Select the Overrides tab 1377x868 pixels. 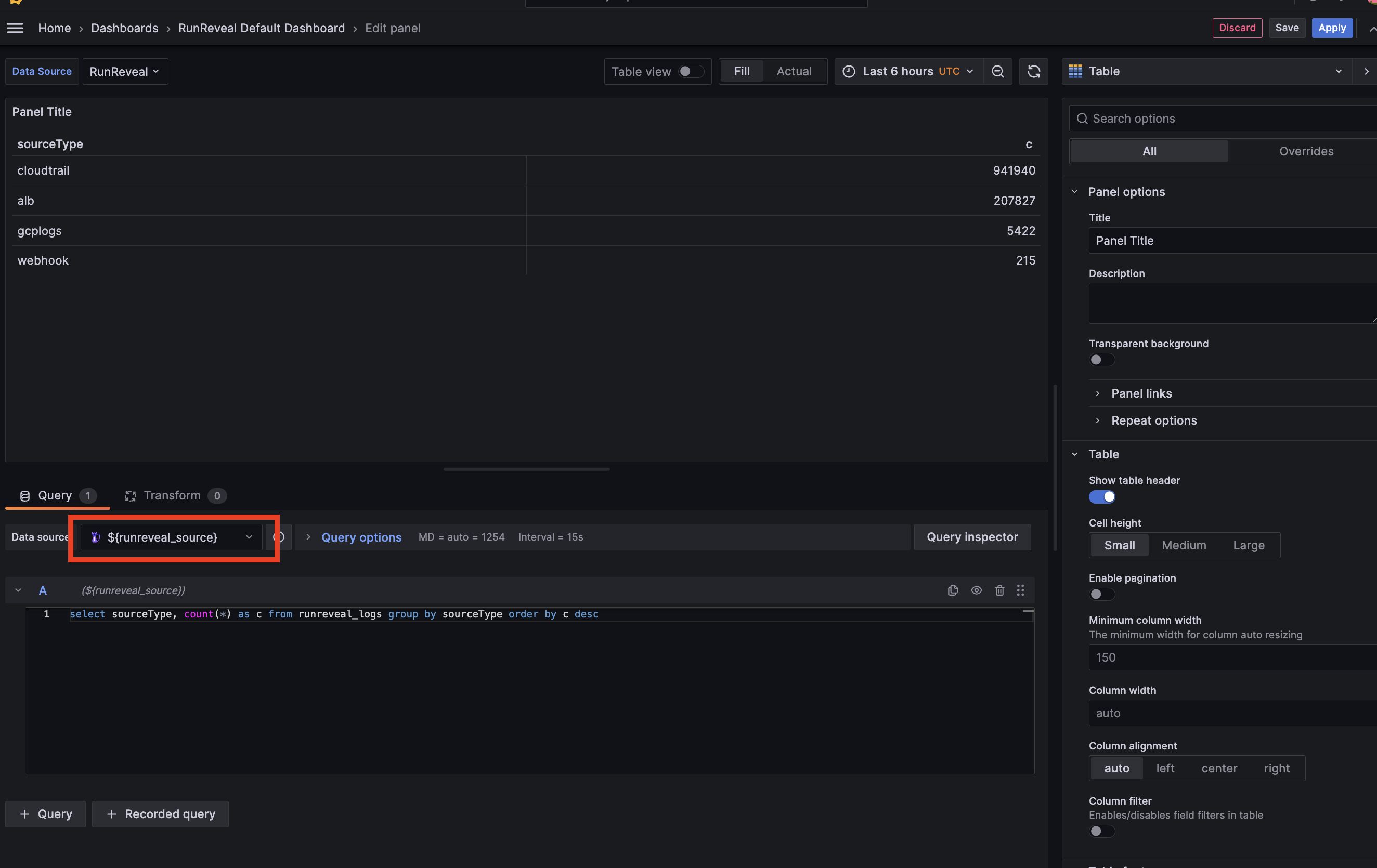click(x=1306, y=151)
